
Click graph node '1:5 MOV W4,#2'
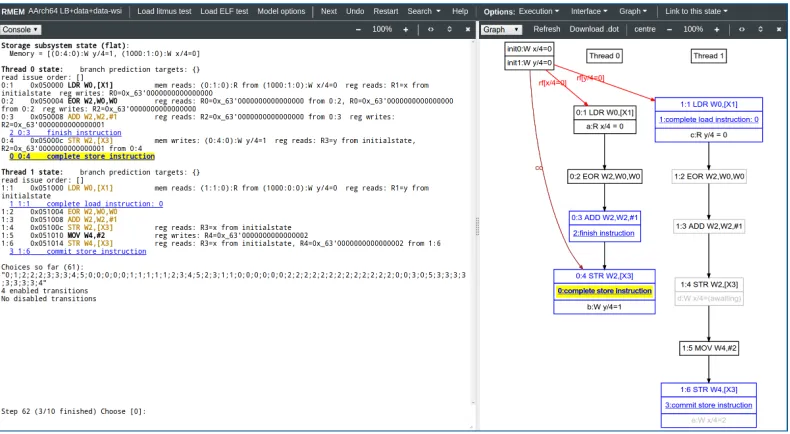coord(709,348)
